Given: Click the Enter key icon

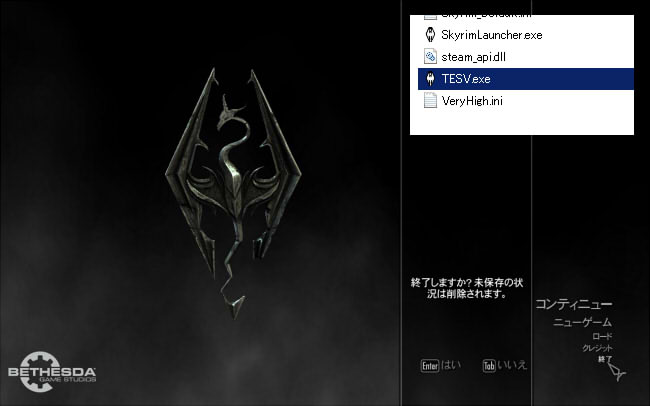Looking at the screenshot, I should [429, 366].
